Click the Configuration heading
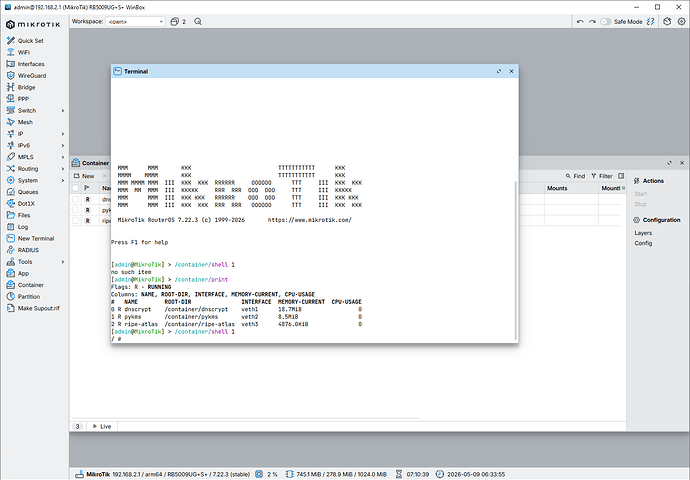 coord(657,220)
